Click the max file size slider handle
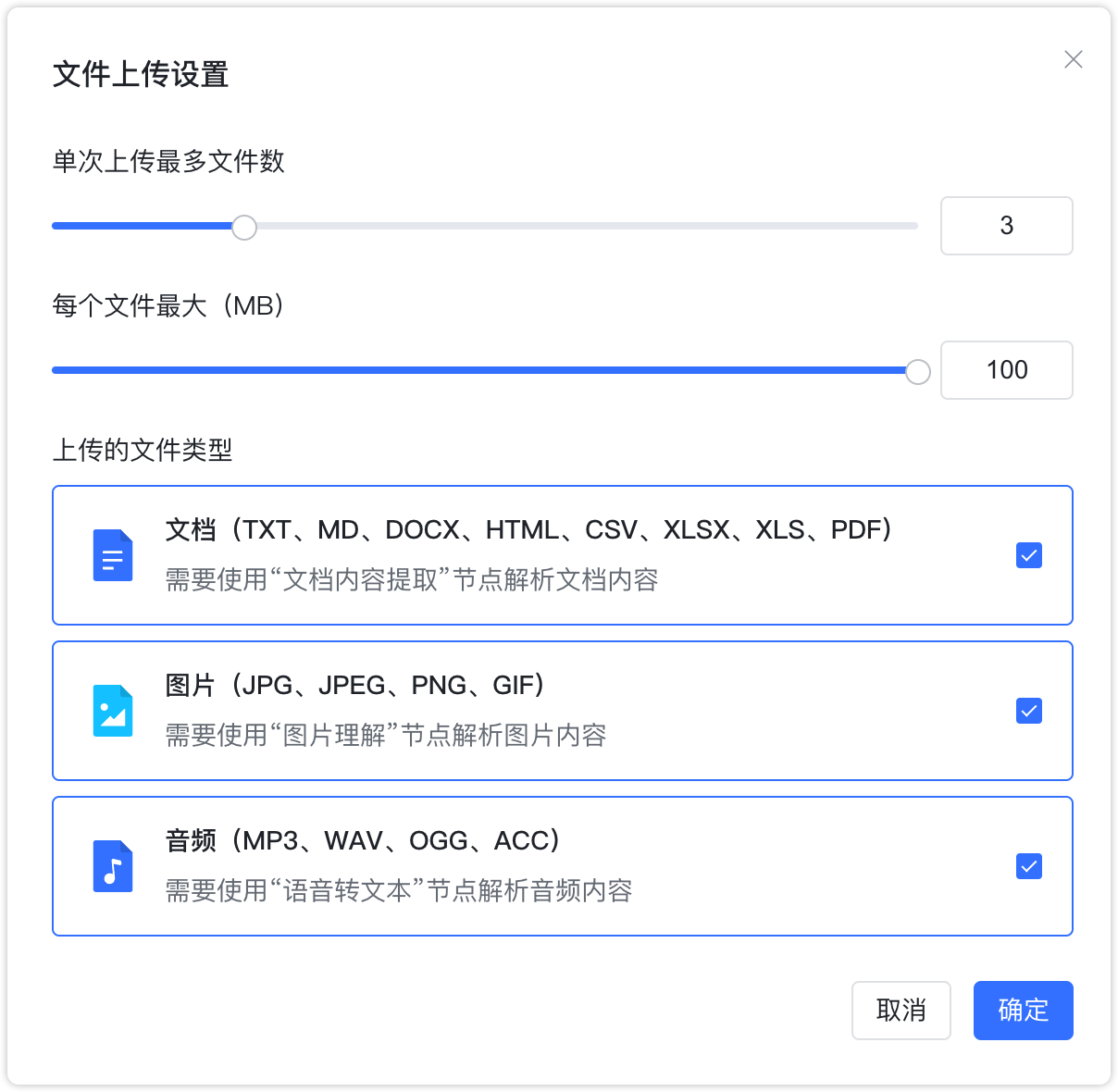The height and width of the screenshot is (1092, 1118). (918, 370)
